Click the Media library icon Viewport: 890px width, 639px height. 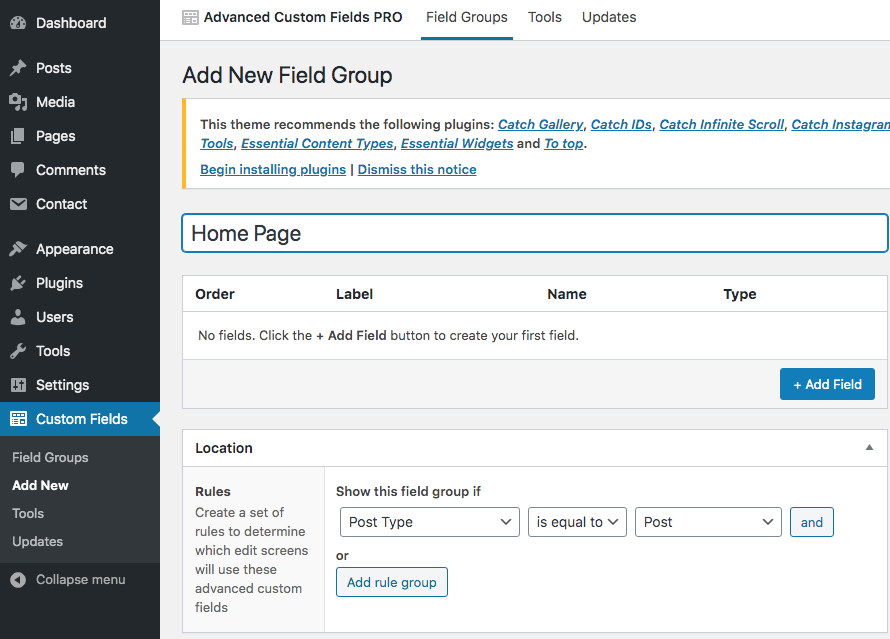point(18,102)
